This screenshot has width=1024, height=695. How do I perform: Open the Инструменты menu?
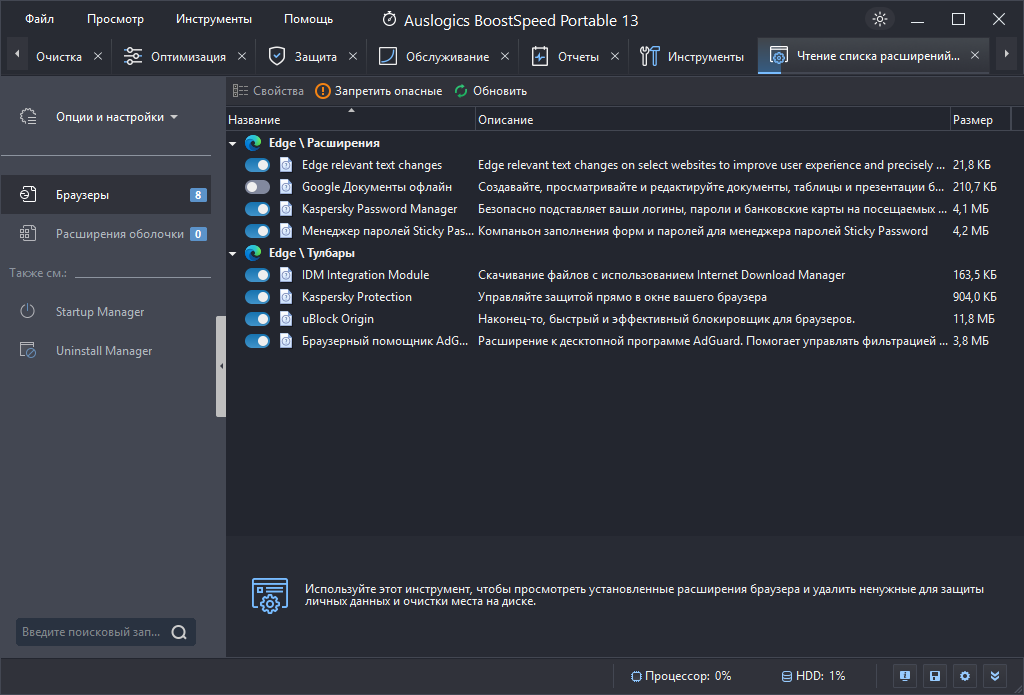coord(214,19)
